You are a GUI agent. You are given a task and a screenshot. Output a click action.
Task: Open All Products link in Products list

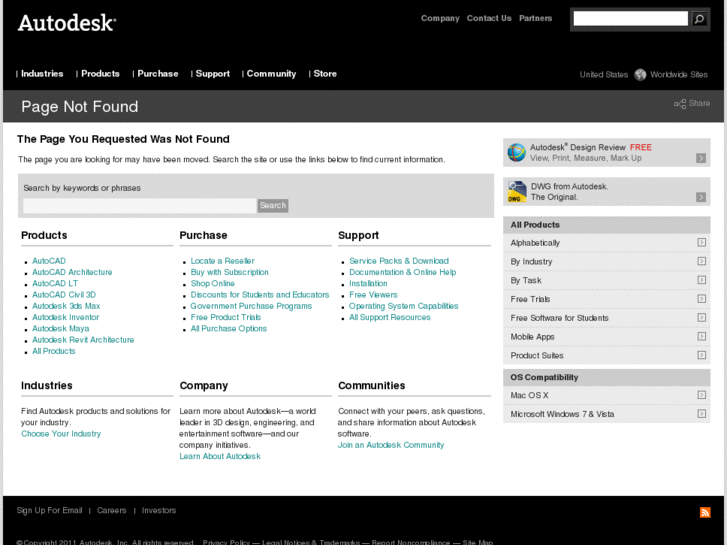(x=53, y=351)
